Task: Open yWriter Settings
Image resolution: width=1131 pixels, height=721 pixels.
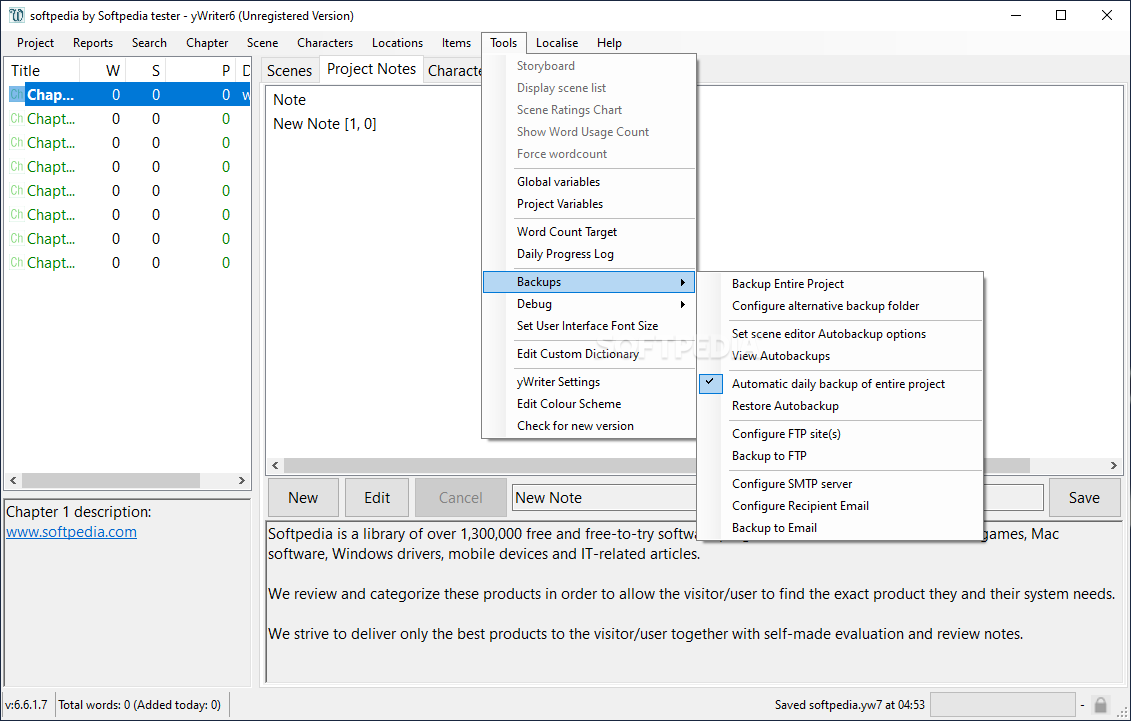Action: 589,382
